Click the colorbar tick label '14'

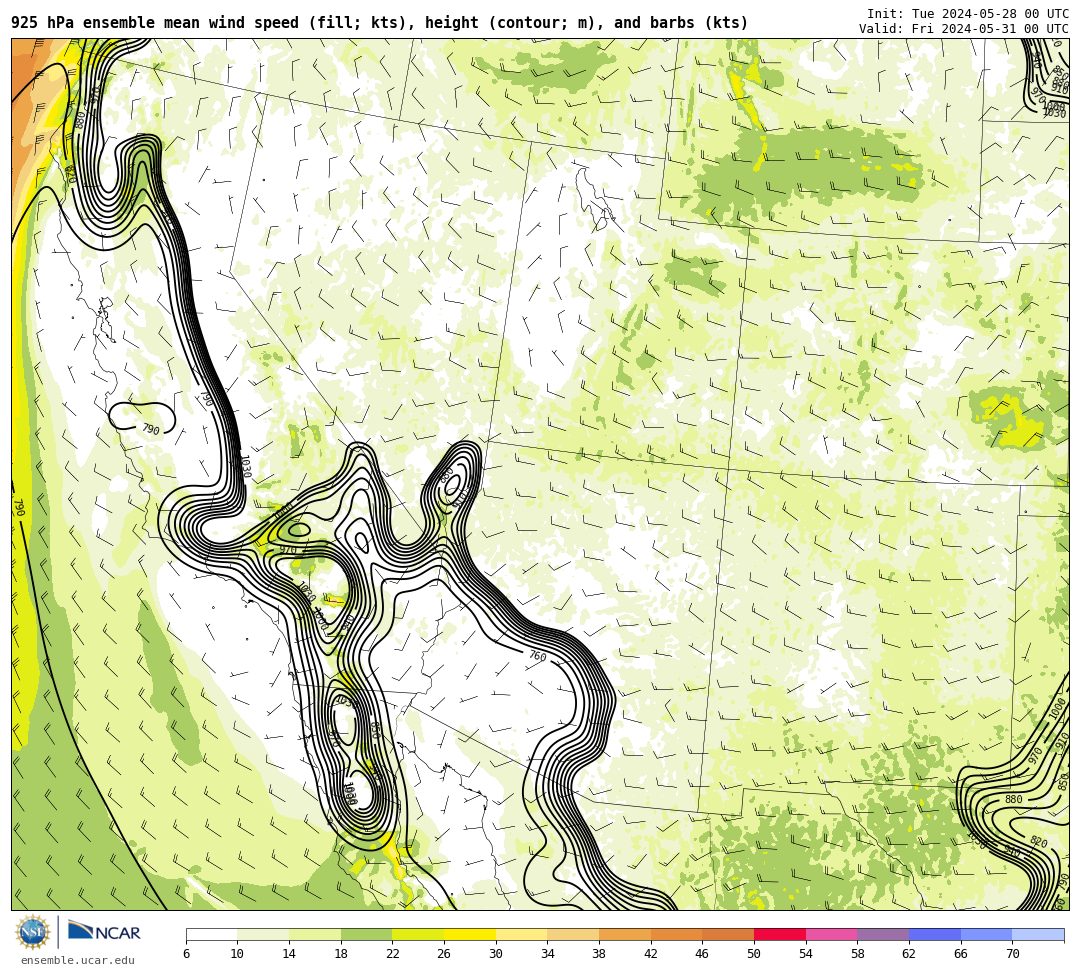pyautogui.click(x=289, y=954)
